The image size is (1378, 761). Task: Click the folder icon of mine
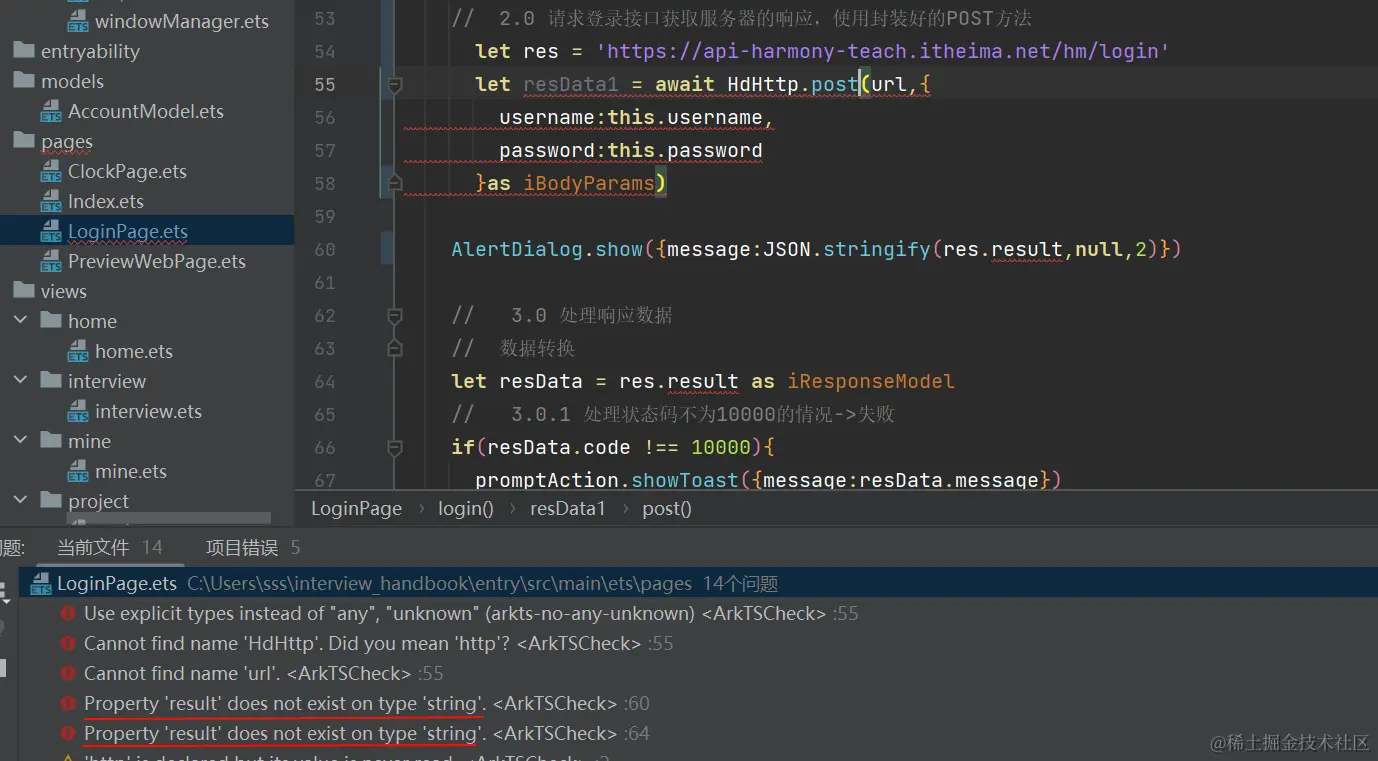pyautogui.click(x=51, y=440)
